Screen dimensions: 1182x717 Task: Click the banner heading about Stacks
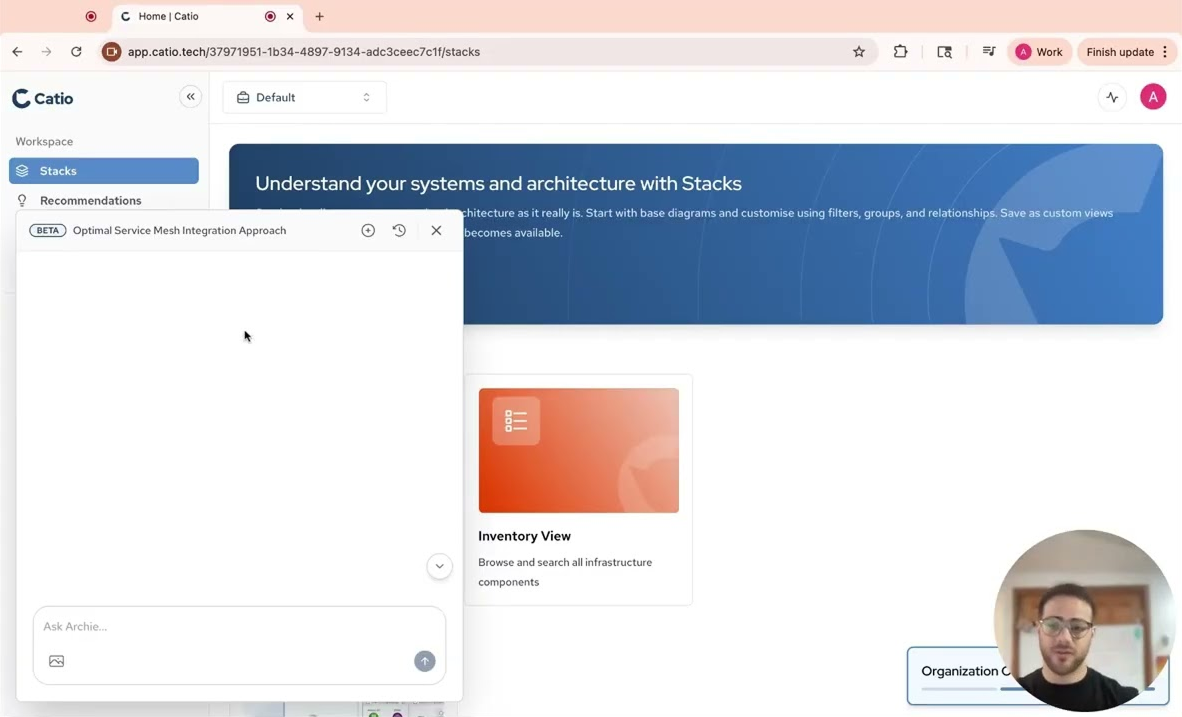[x=498, y=183]
